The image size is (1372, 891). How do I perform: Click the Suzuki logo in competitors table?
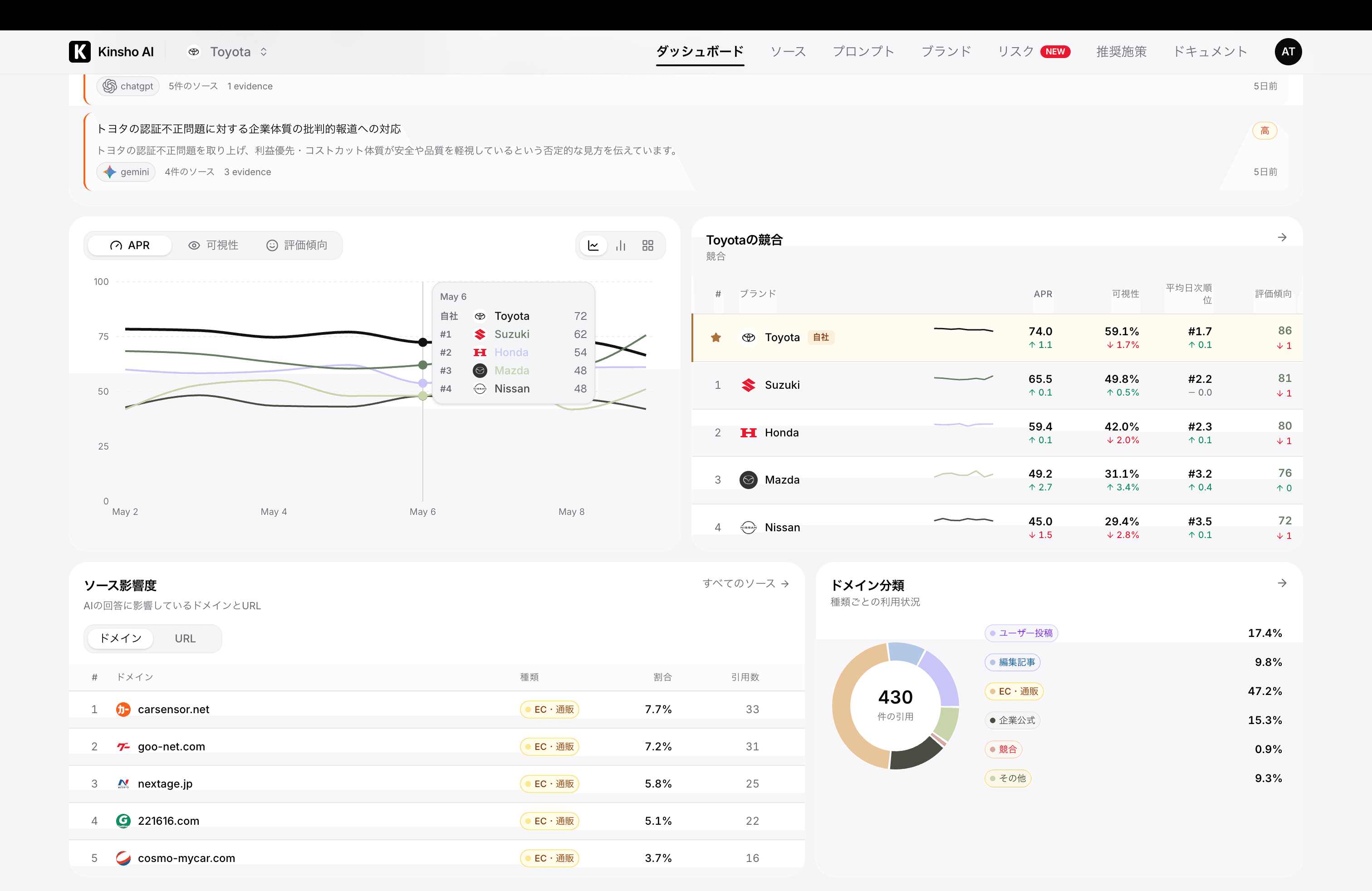coord(748,385)
